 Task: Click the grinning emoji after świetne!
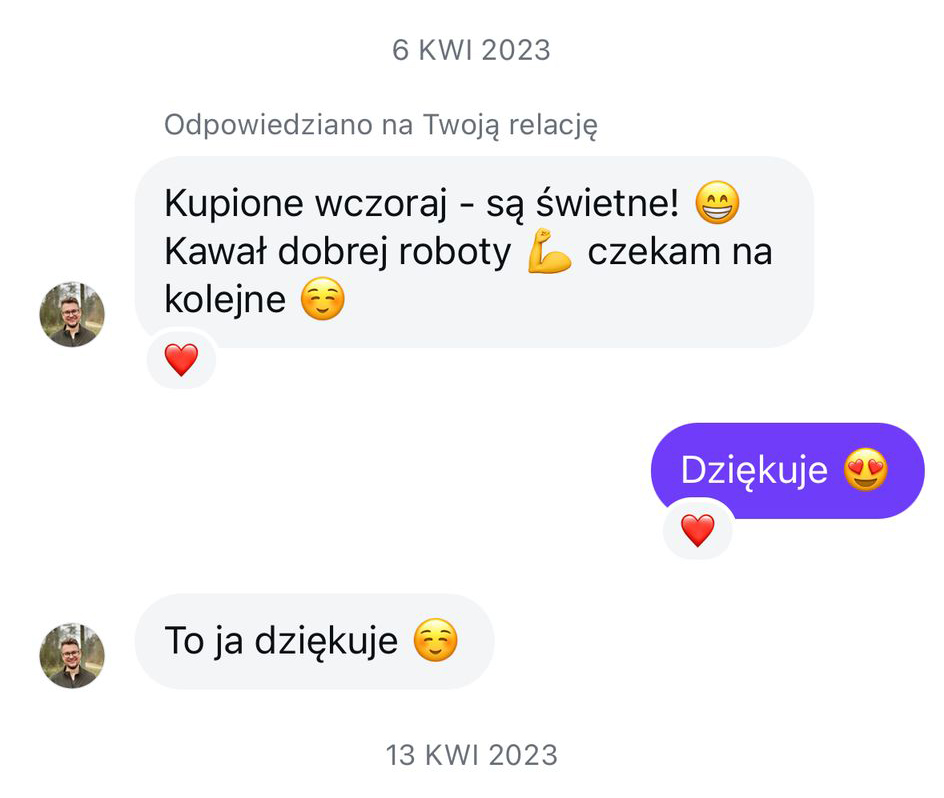coord(716,202)
